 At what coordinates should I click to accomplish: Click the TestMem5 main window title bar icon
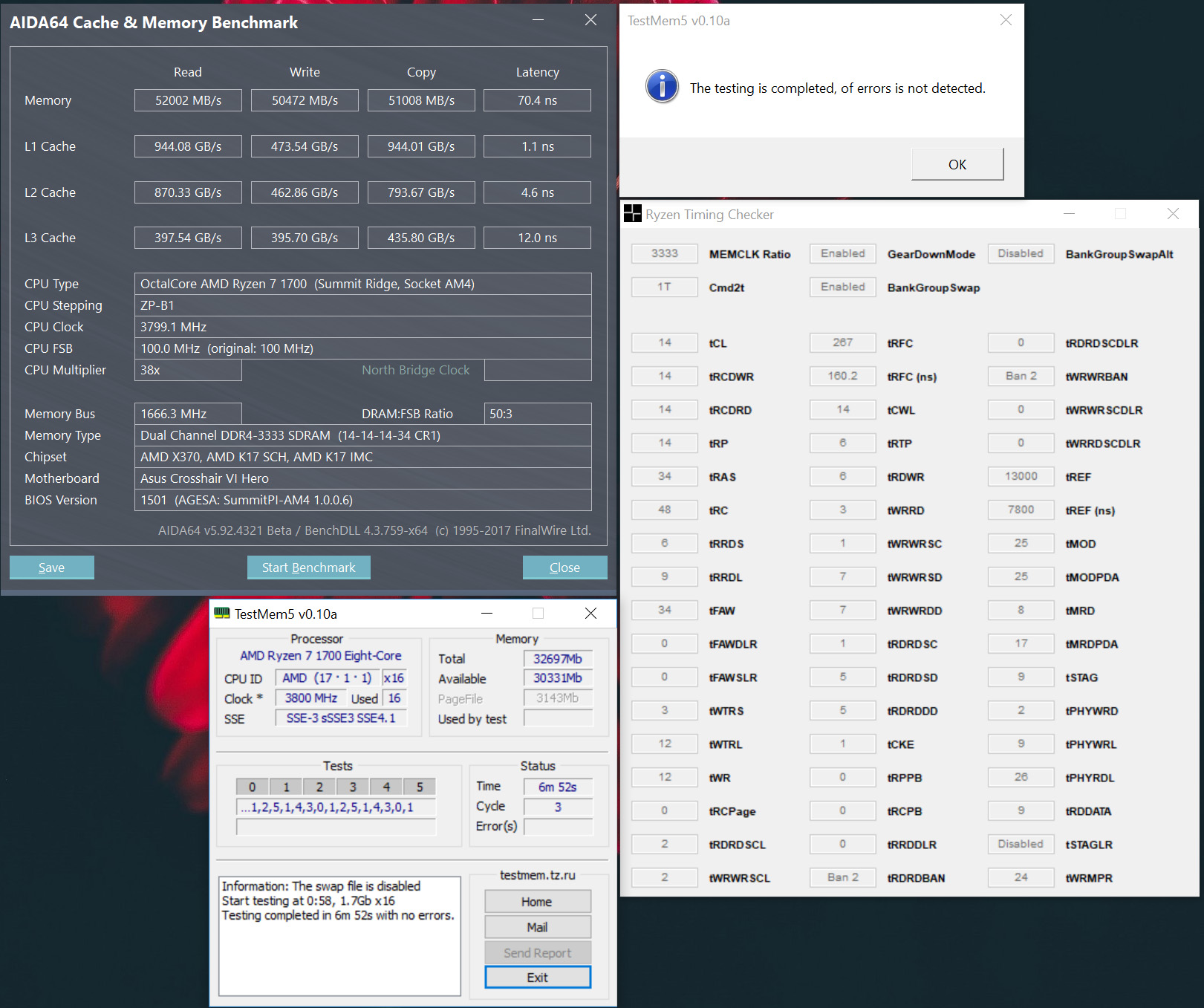coord(221,614)
